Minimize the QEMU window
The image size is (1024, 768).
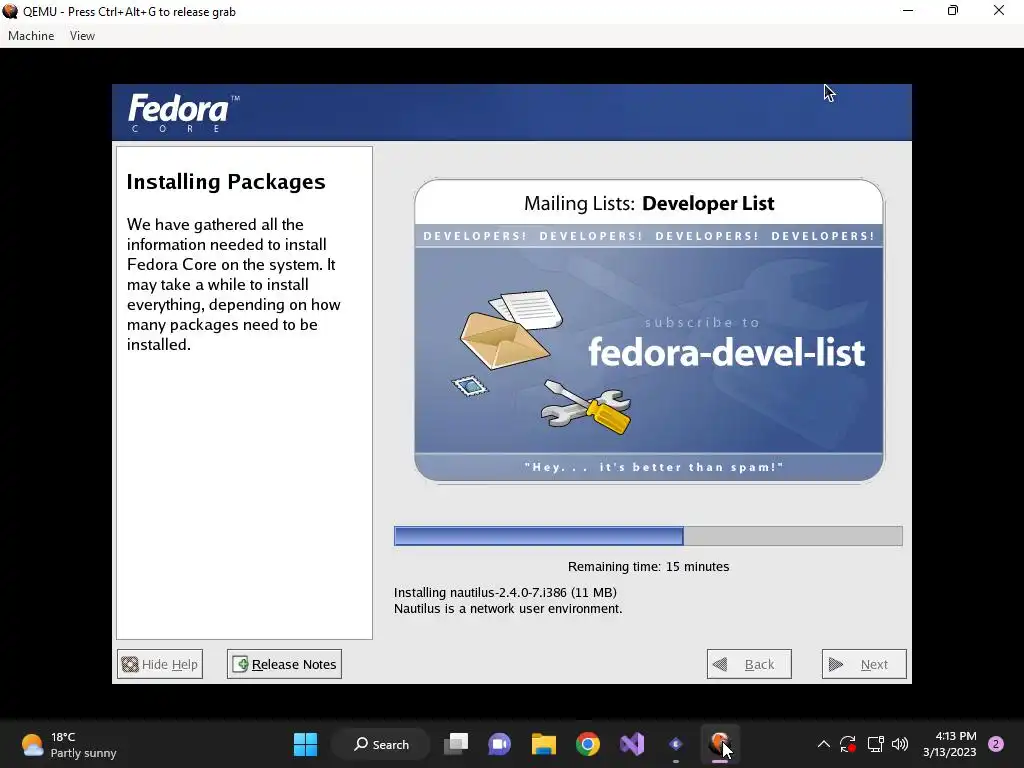point(908,11)
